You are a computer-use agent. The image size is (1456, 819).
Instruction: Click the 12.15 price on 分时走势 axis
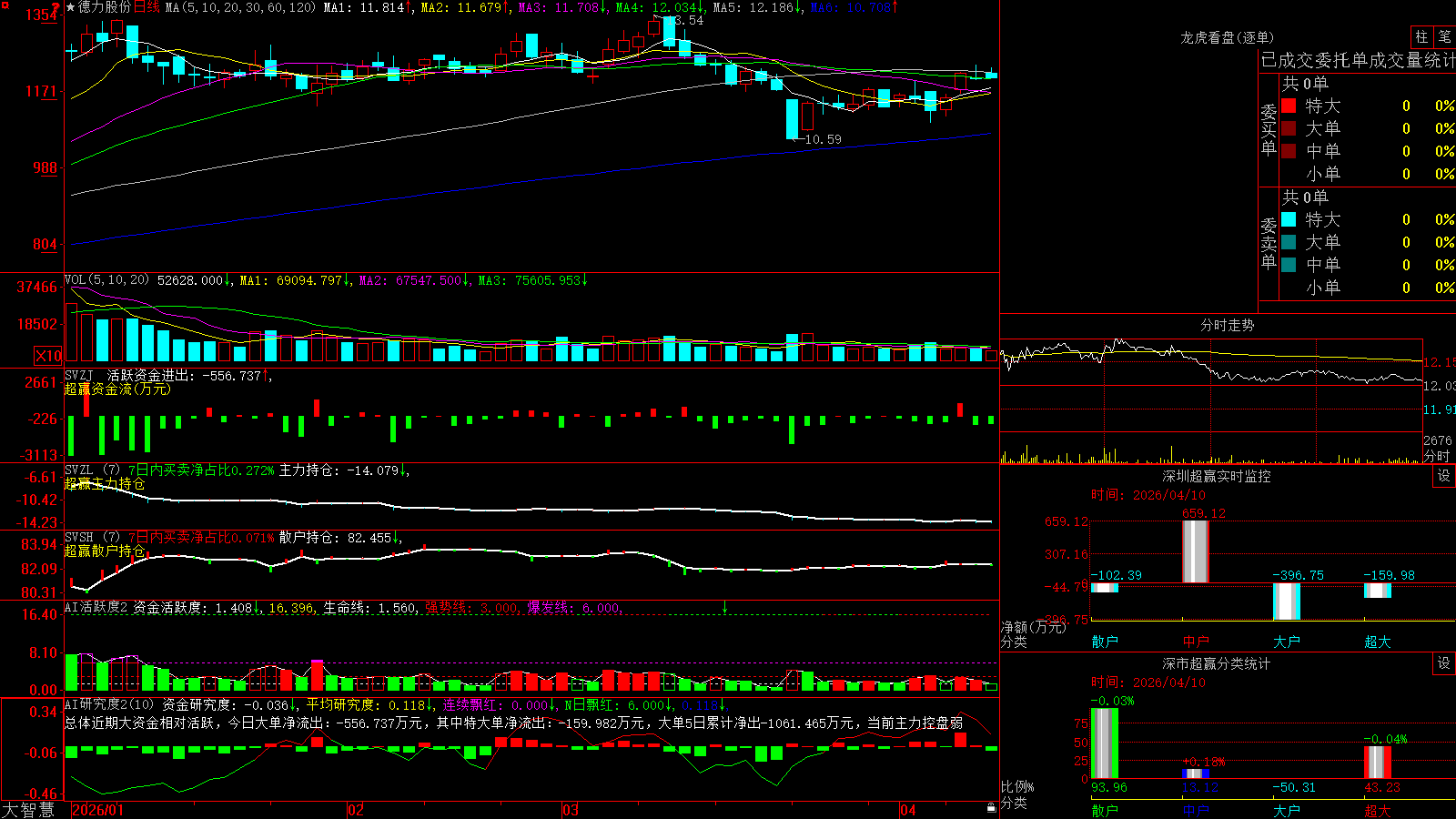[x=1440, y=362]
